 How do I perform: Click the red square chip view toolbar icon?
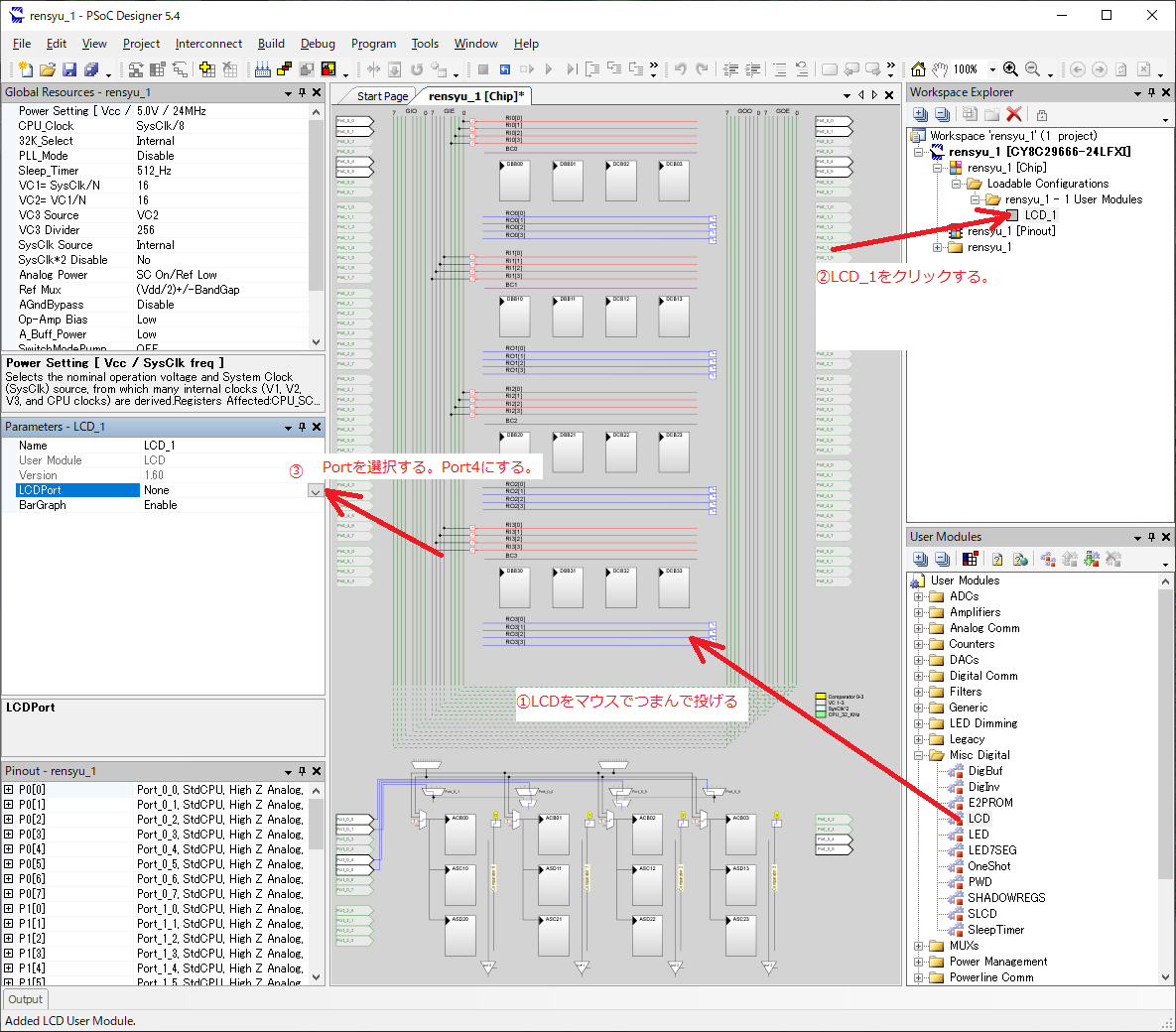pos(328,69)
